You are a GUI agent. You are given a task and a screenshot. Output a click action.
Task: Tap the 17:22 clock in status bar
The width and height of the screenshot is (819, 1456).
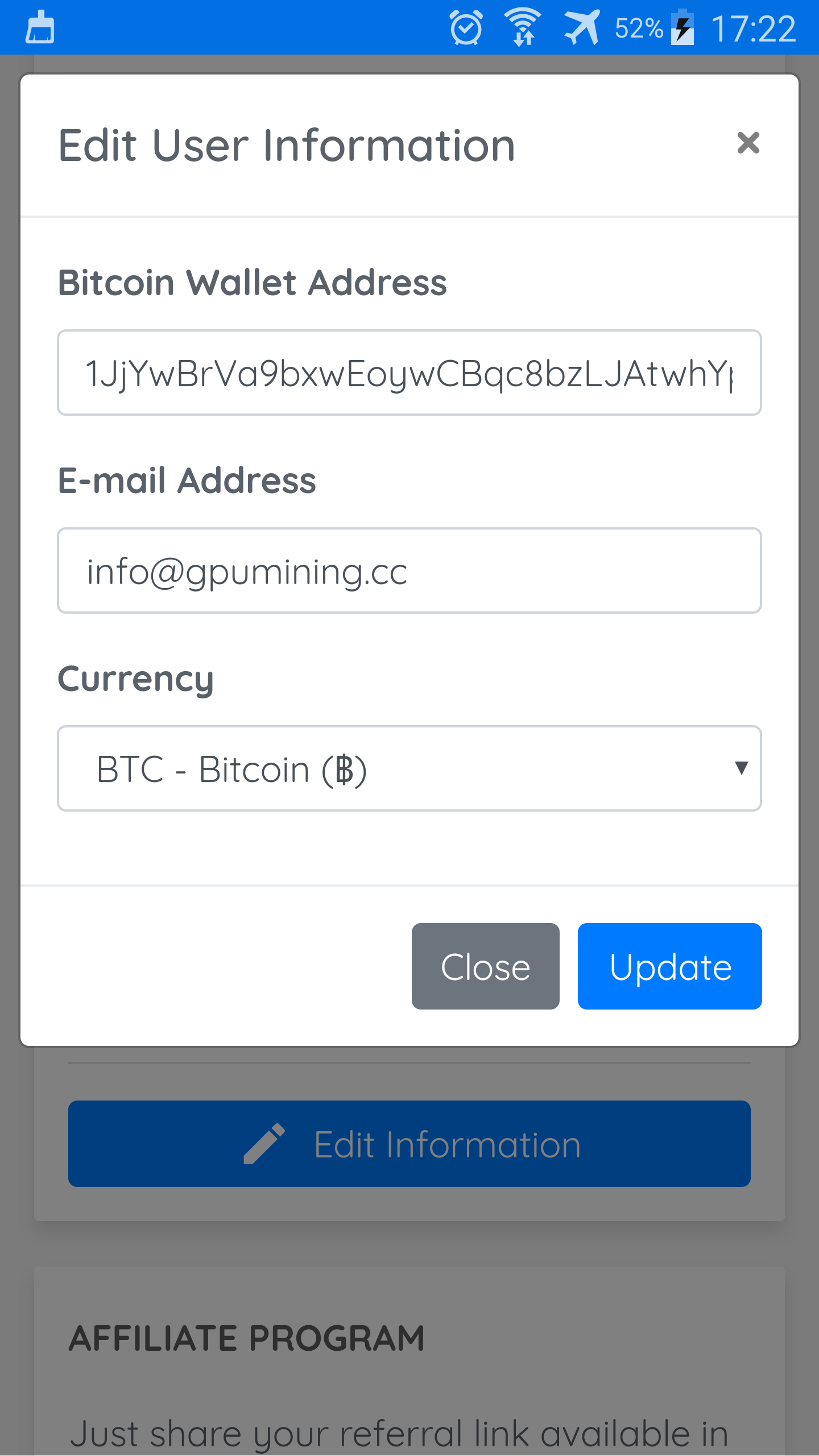click(x=754, y=28)
